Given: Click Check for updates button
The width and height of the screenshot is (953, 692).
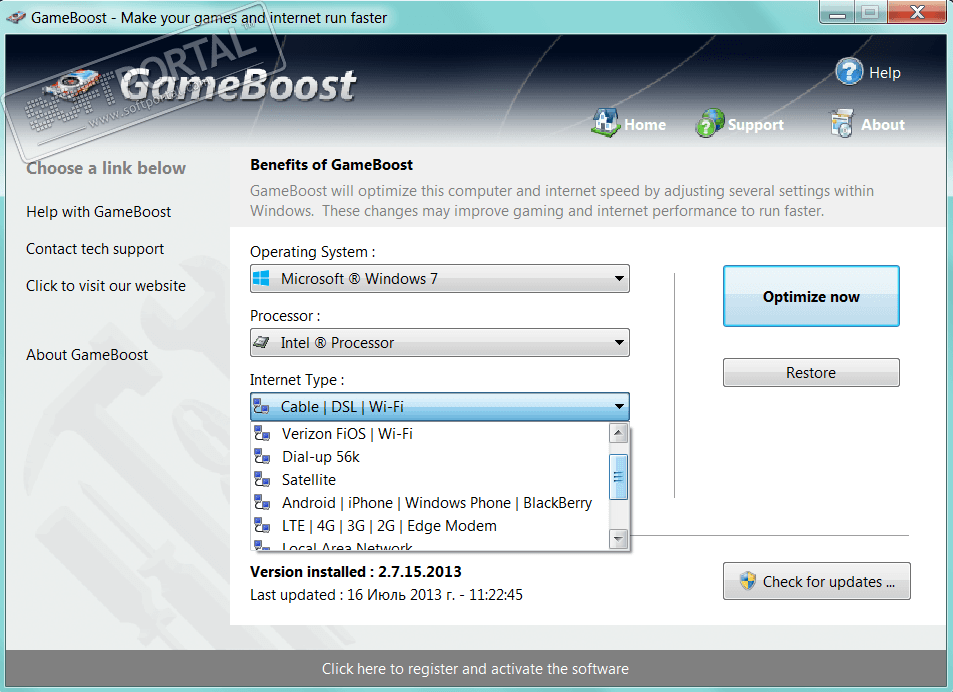Looking at the screenshot, I should tap(816, 581).
